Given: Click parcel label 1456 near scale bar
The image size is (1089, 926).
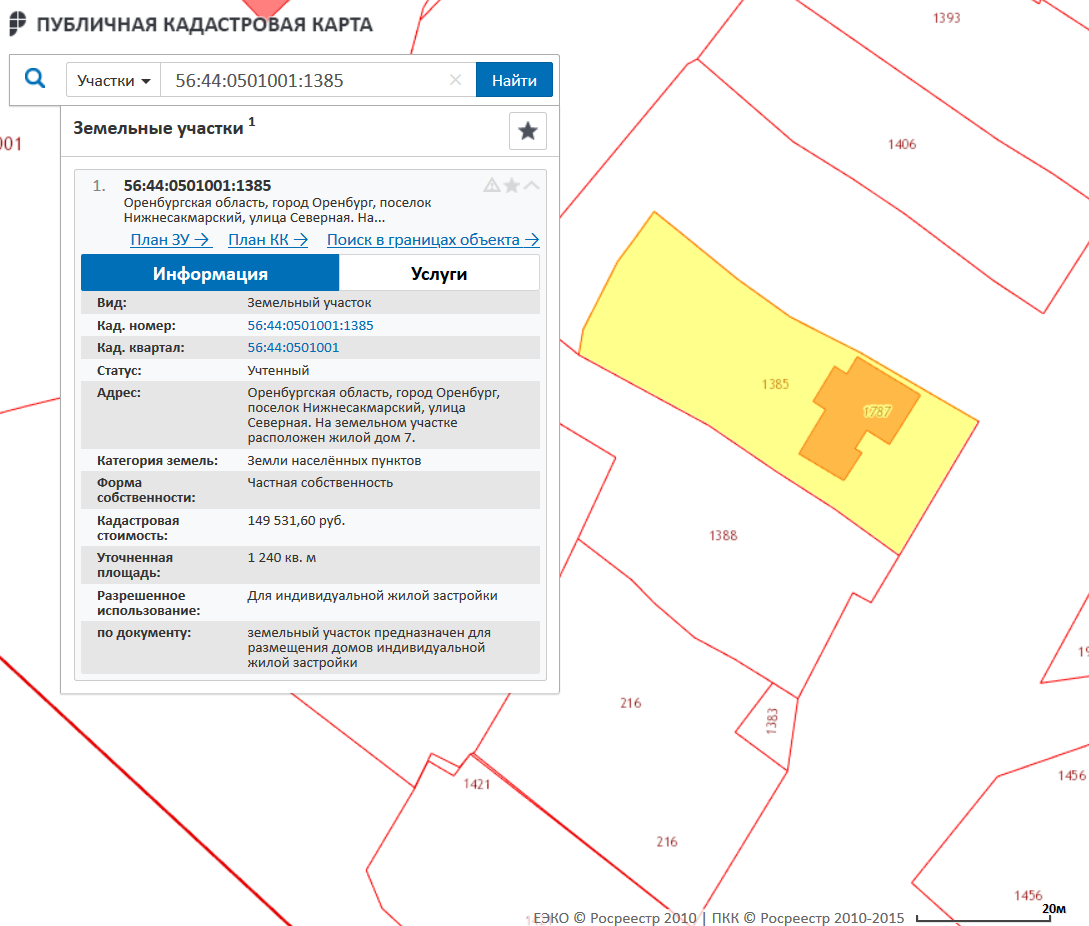Looking at the screenshot, I should tap(1028, 895).
